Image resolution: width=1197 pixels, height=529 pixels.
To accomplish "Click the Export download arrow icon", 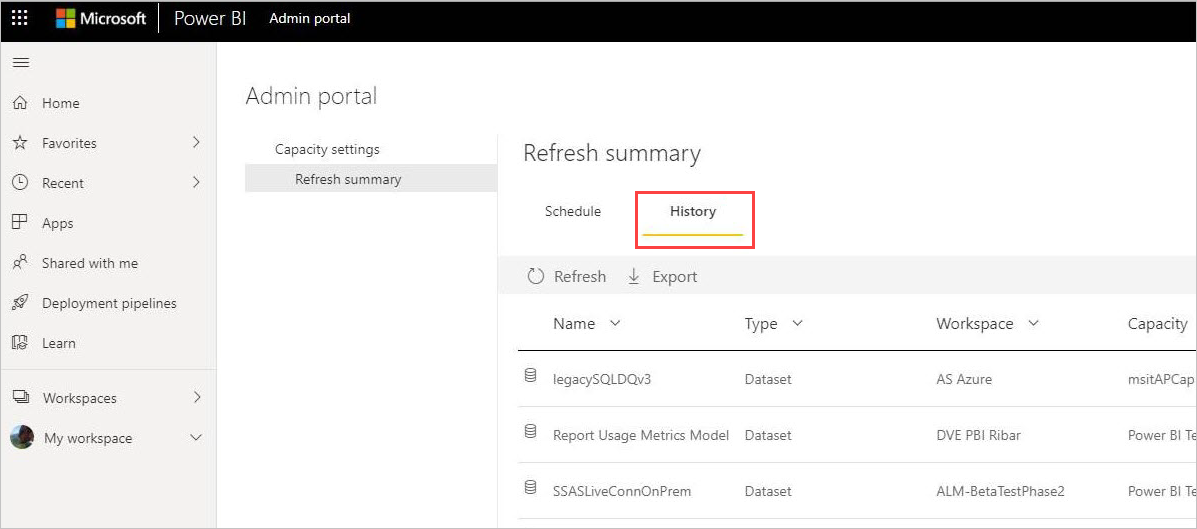I will [x=634, y=276].
